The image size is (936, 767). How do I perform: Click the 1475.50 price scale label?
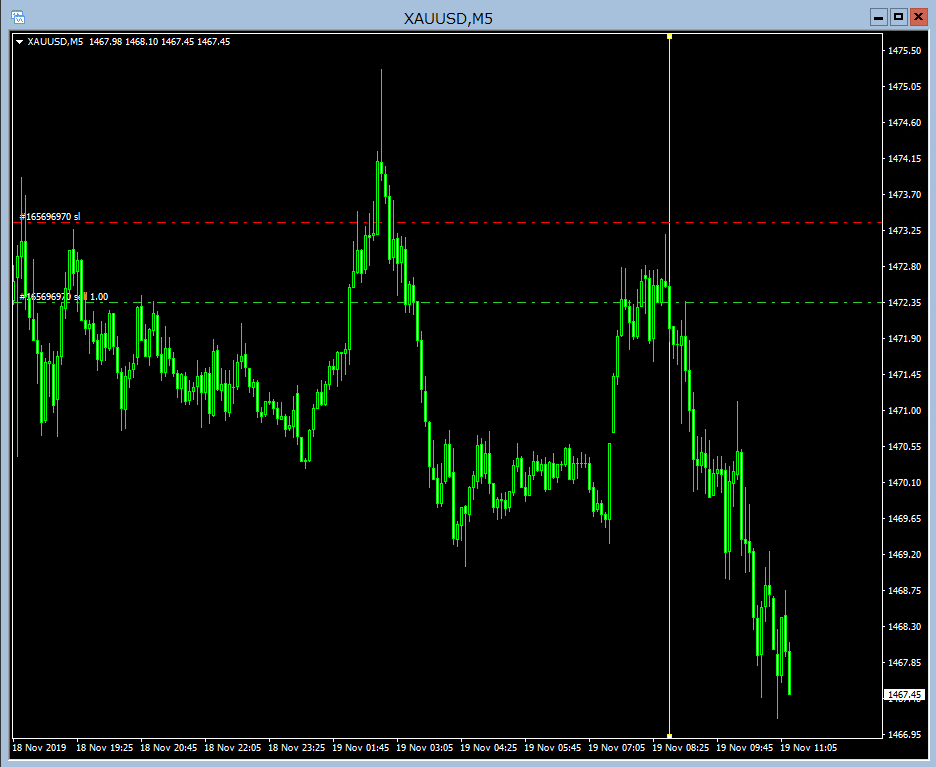coord(904,51)
